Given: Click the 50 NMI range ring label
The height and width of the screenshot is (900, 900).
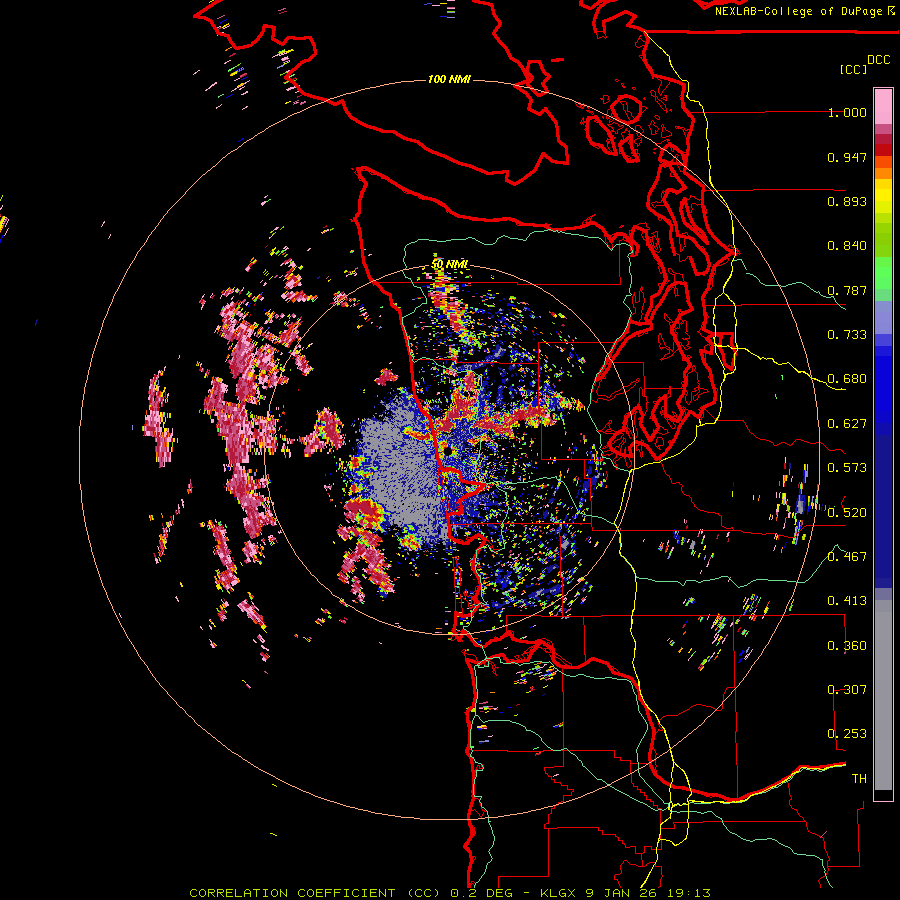Looking at the screenshot, I should pyautogui.click(x=449, y=265).
